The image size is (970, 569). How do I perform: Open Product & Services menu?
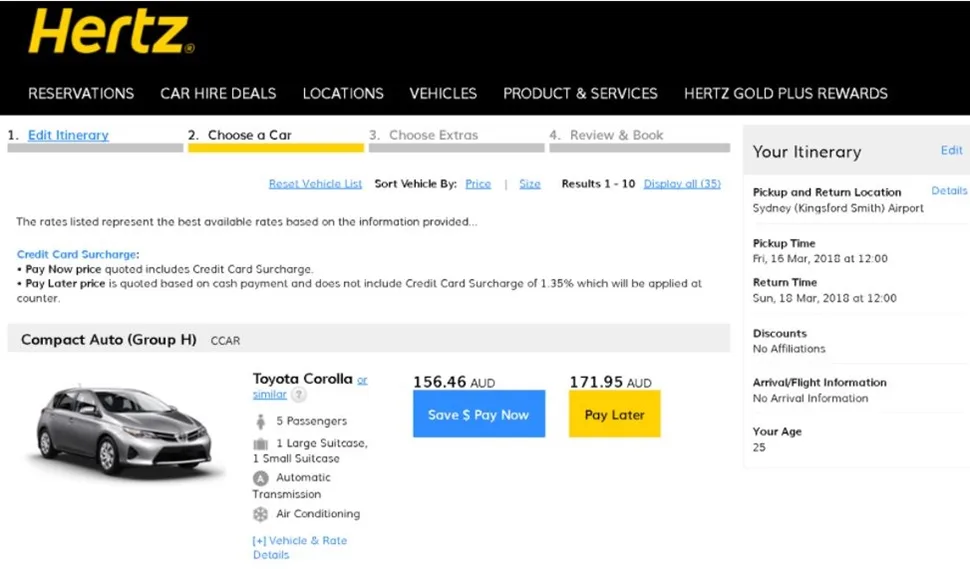pyautogui.click(x=580, y=93)
